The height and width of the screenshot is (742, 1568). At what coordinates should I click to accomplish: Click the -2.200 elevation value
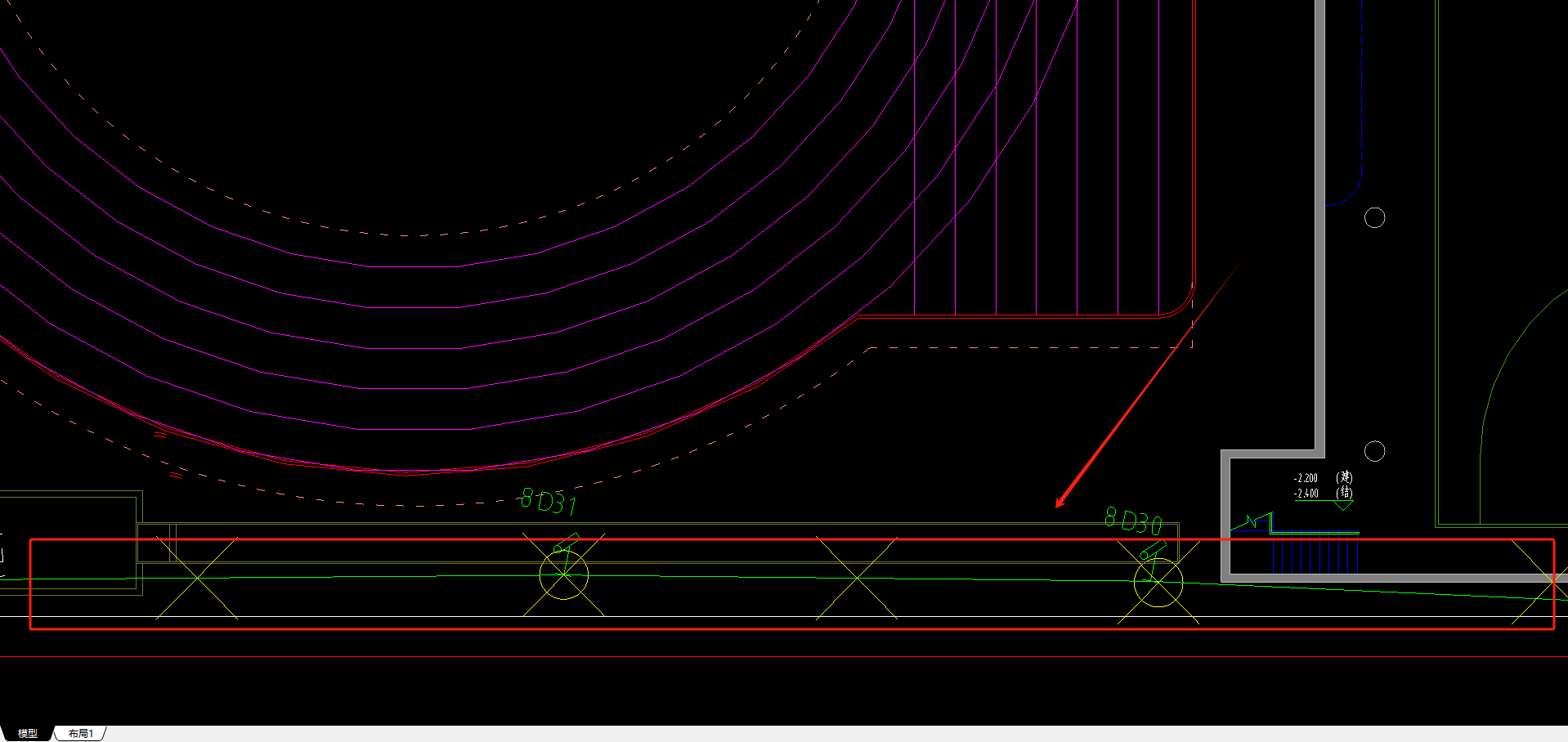pos(1306,478)
